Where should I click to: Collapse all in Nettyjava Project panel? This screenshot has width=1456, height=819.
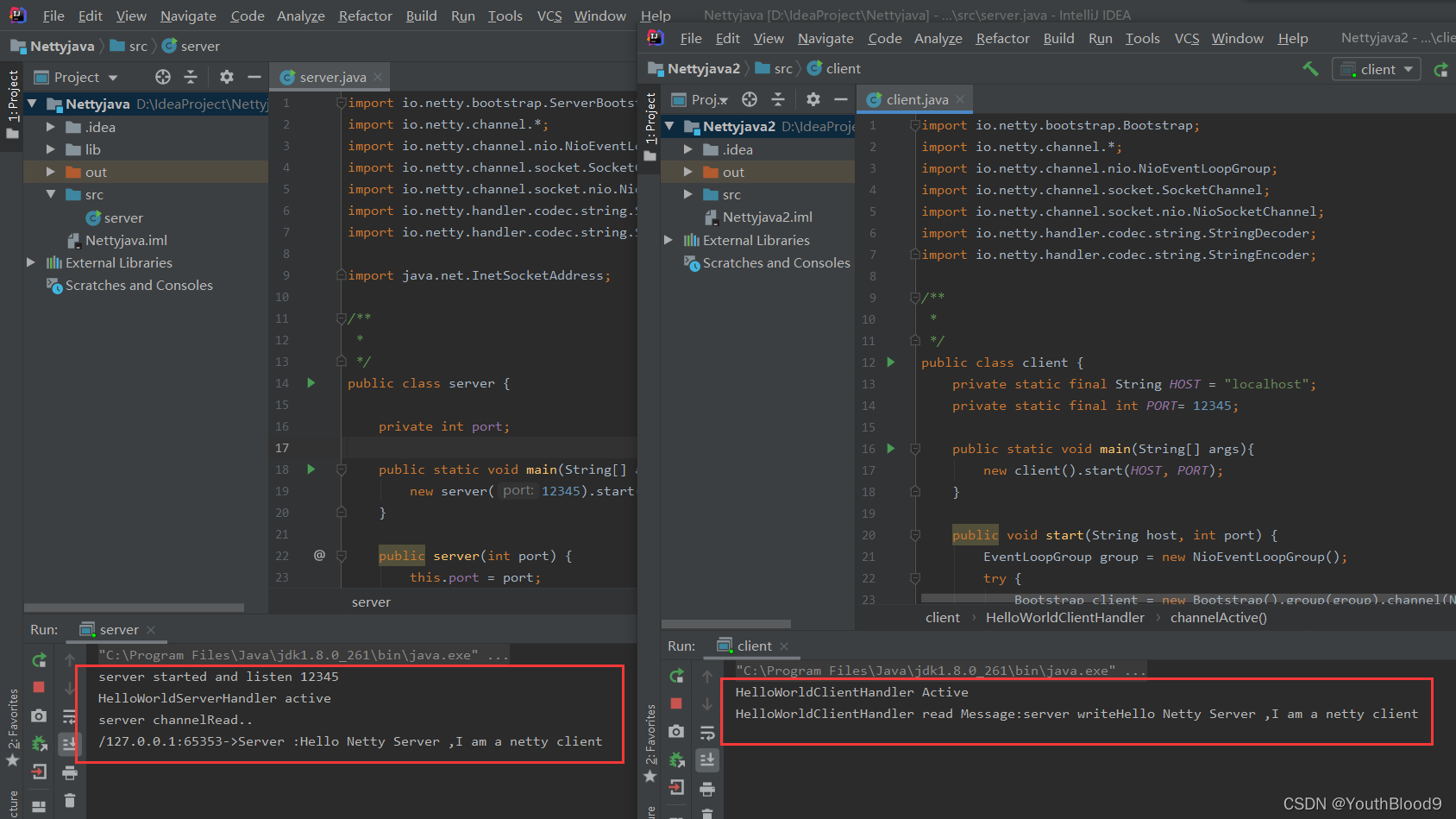click(191, 77)
